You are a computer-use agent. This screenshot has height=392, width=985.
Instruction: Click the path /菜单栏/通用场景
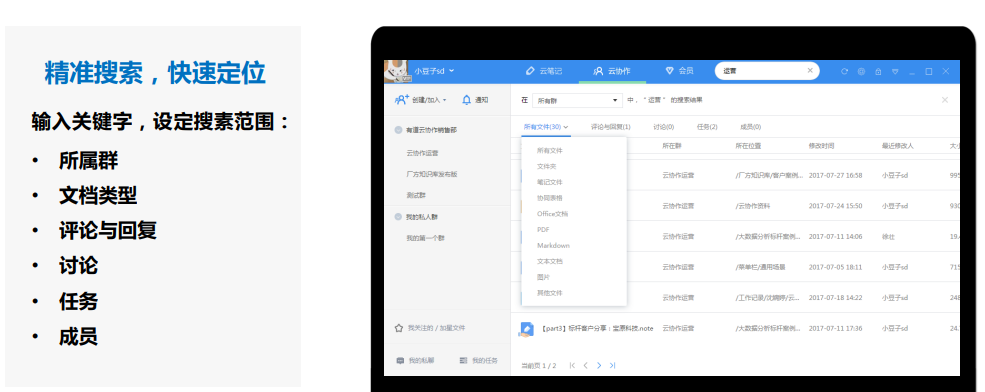pos(760,267)
